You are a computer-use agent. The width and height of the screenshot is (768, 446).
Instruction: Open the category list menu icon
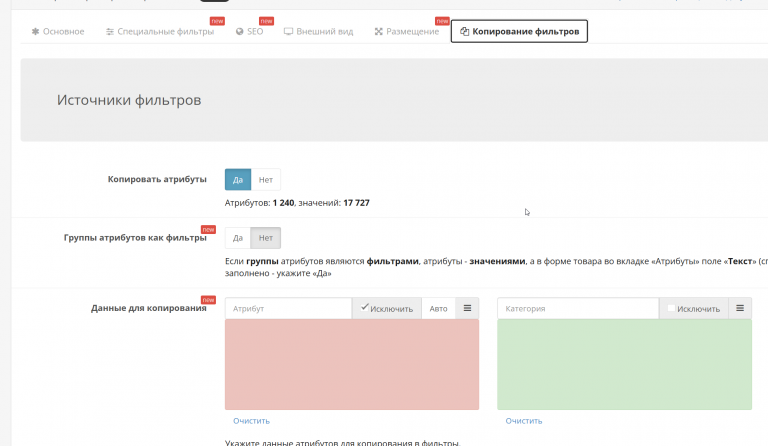[740, 308]
